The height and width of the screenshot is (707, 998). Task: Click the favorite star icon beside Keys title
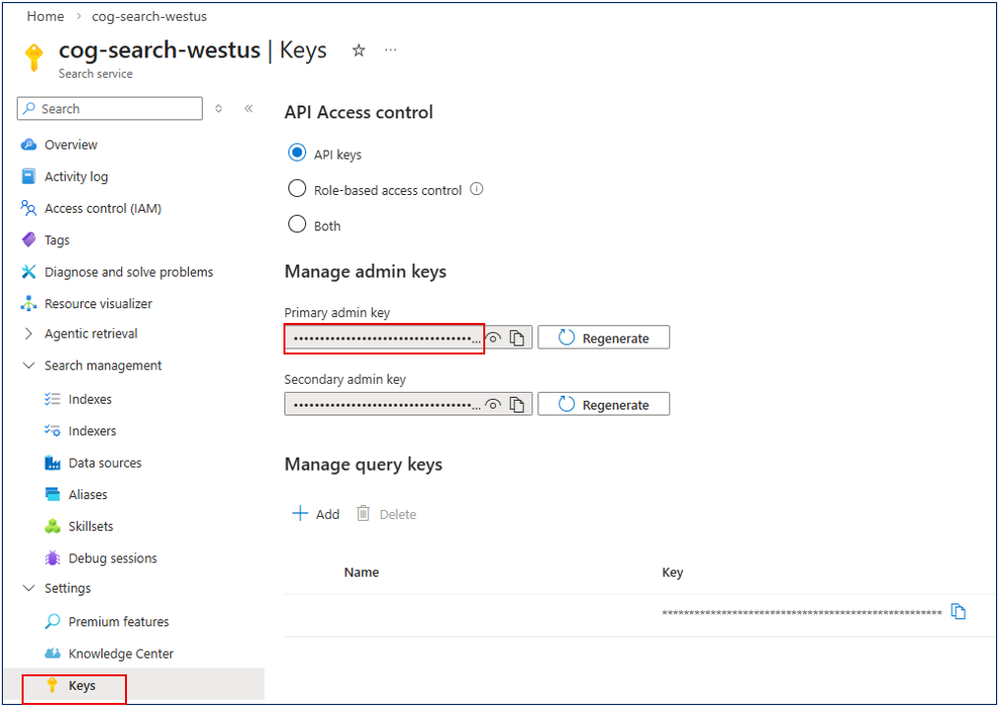click(359, 50)
